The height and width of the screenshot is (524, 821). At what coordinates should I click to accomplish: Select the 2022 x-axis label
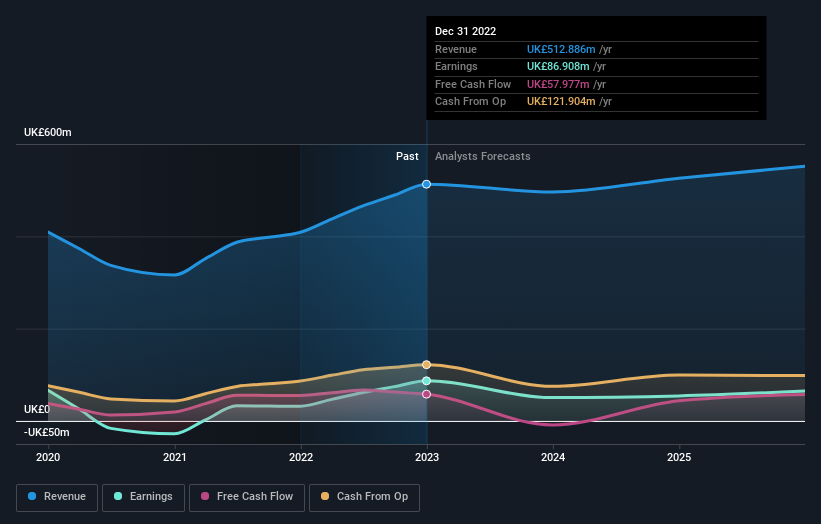click(x=301, y=457)
